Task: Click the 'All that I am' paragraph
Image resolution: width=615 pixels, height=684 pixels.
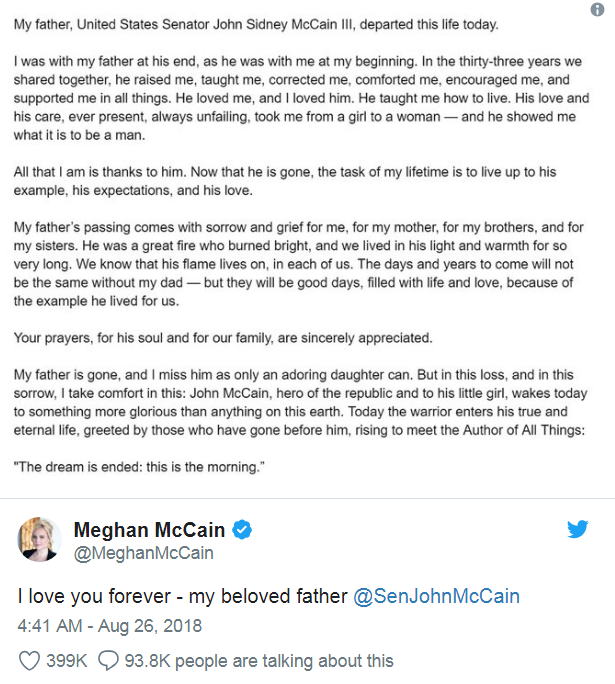Action: (285, 181)
